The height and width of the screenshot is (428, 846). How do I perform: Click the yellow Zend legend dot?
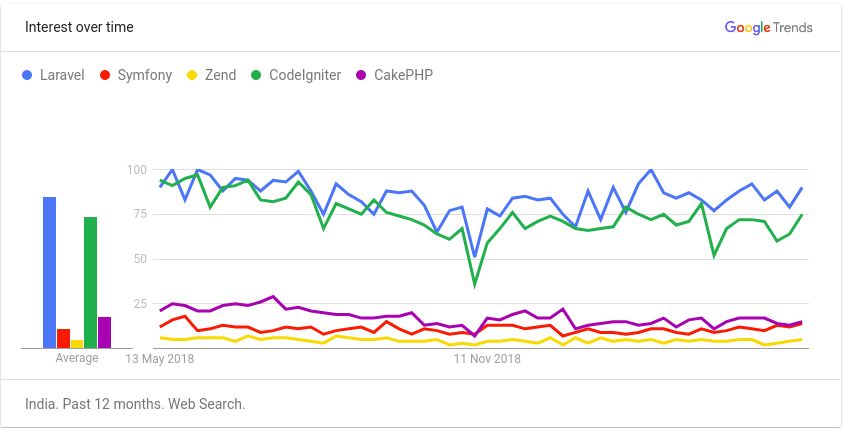[192, 75]
